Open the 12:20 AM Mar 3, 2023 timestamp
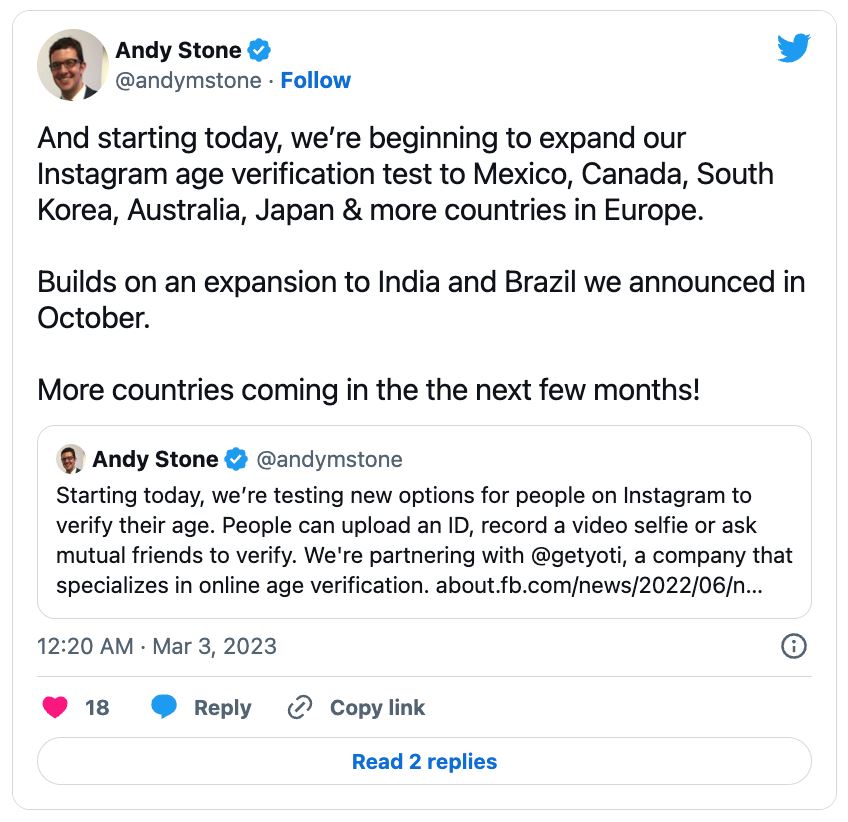The image size is (848, 822). point(156,646)
